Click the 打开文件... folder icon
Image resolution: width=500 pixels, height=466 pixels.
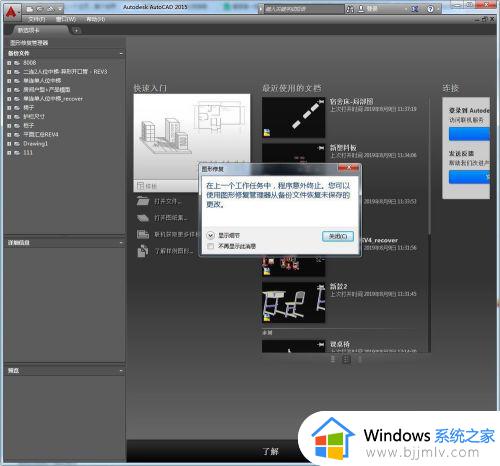(143, 201)
